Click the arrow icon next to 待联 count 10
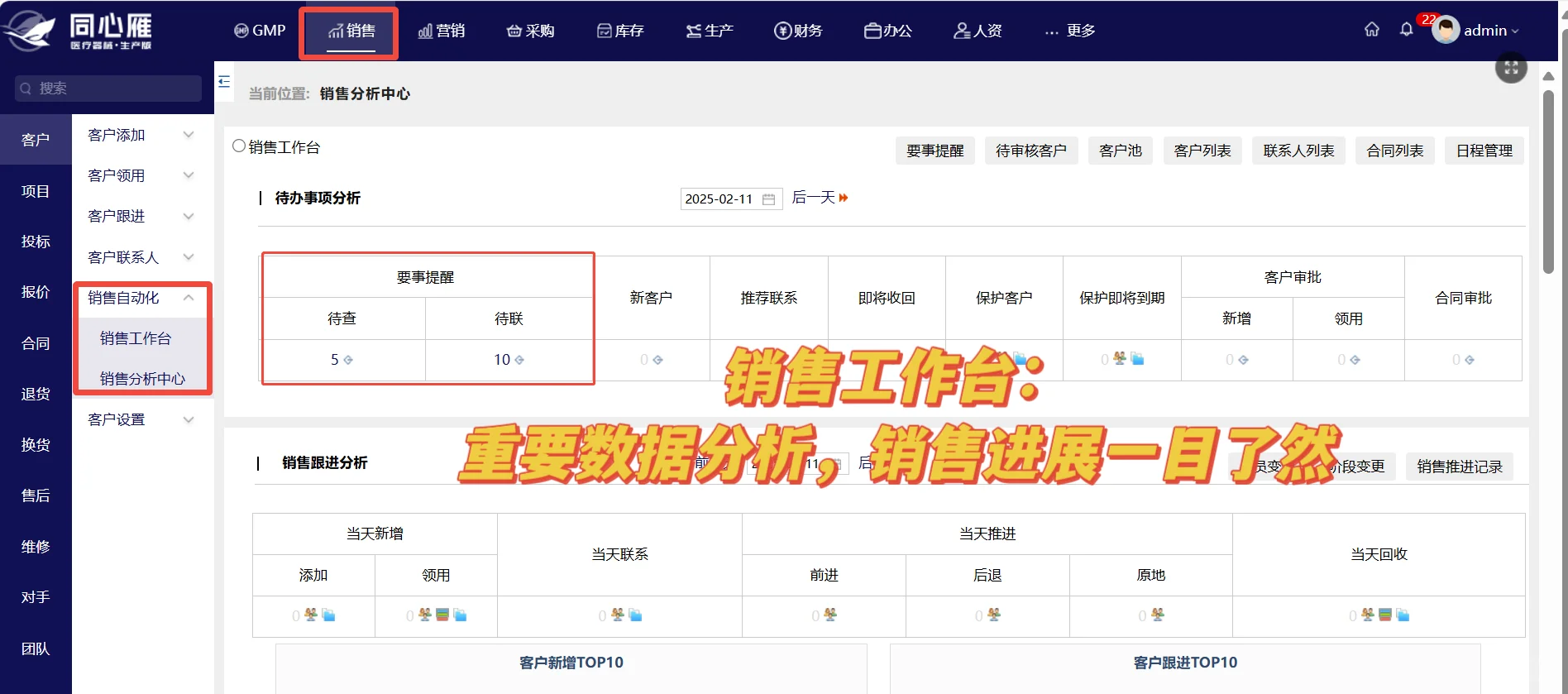The image size is (1568, 694). point(519,360)
